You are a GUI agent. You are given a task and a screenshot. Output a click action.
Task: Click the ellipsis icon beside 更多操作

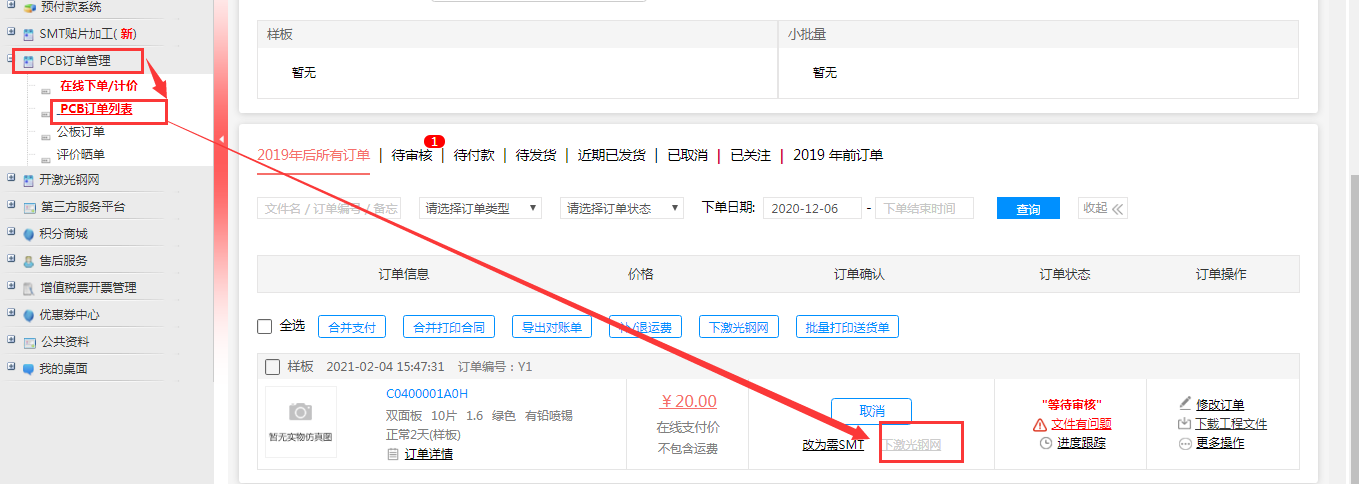(1186, 442)
